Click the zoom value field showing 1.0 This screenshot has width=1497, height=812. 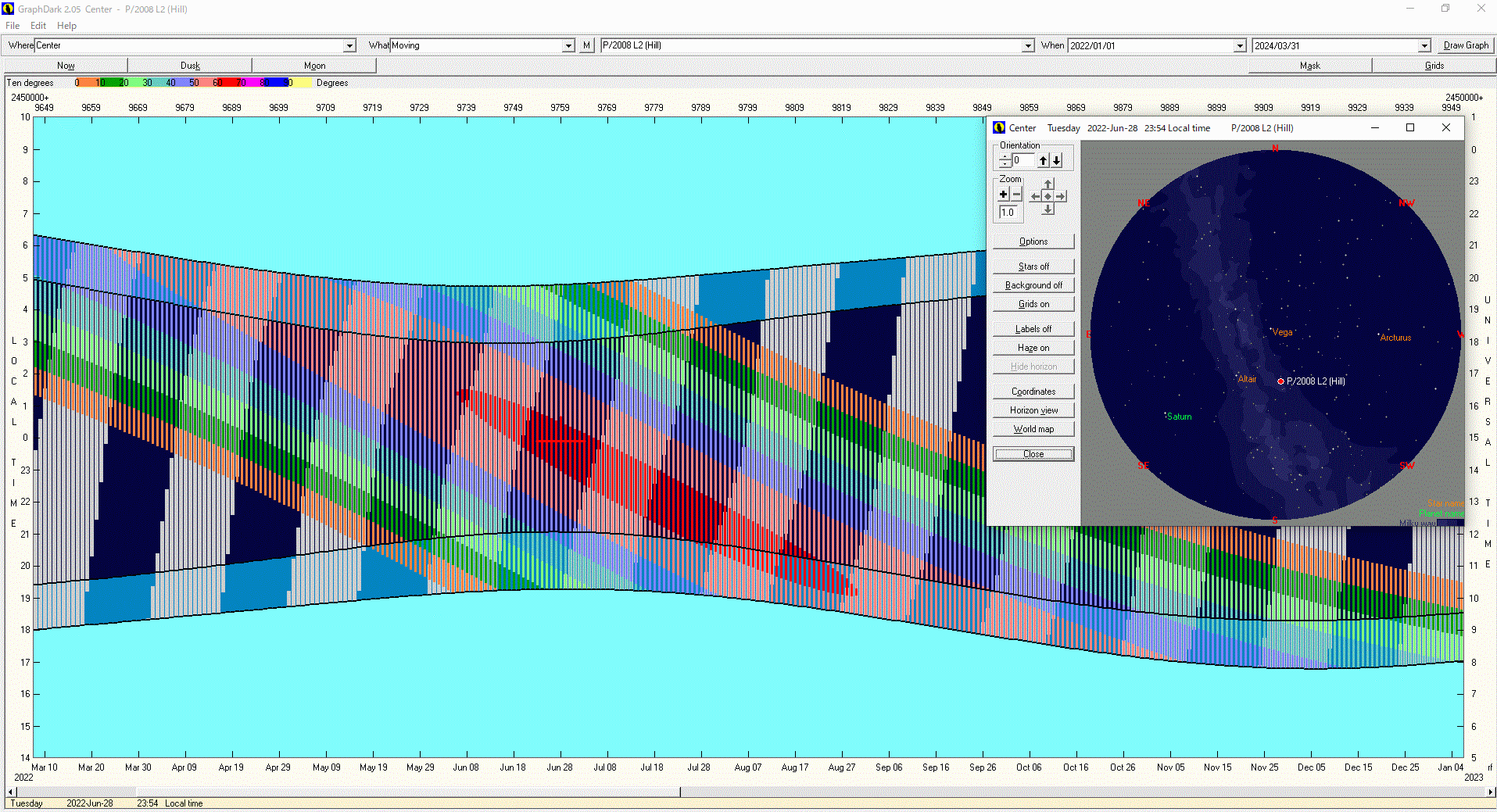pyautogui.click(x=1008, y=213)
